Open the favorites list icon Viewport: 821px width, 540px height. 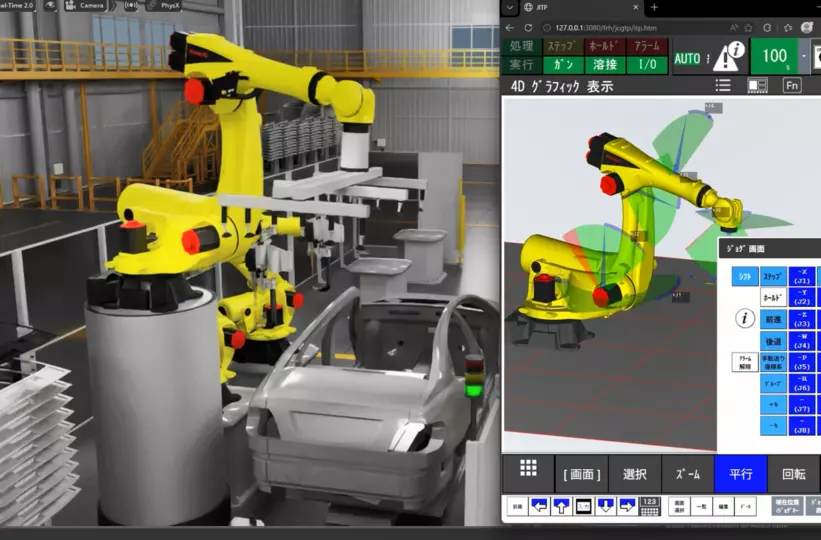[x=788, y=28]
